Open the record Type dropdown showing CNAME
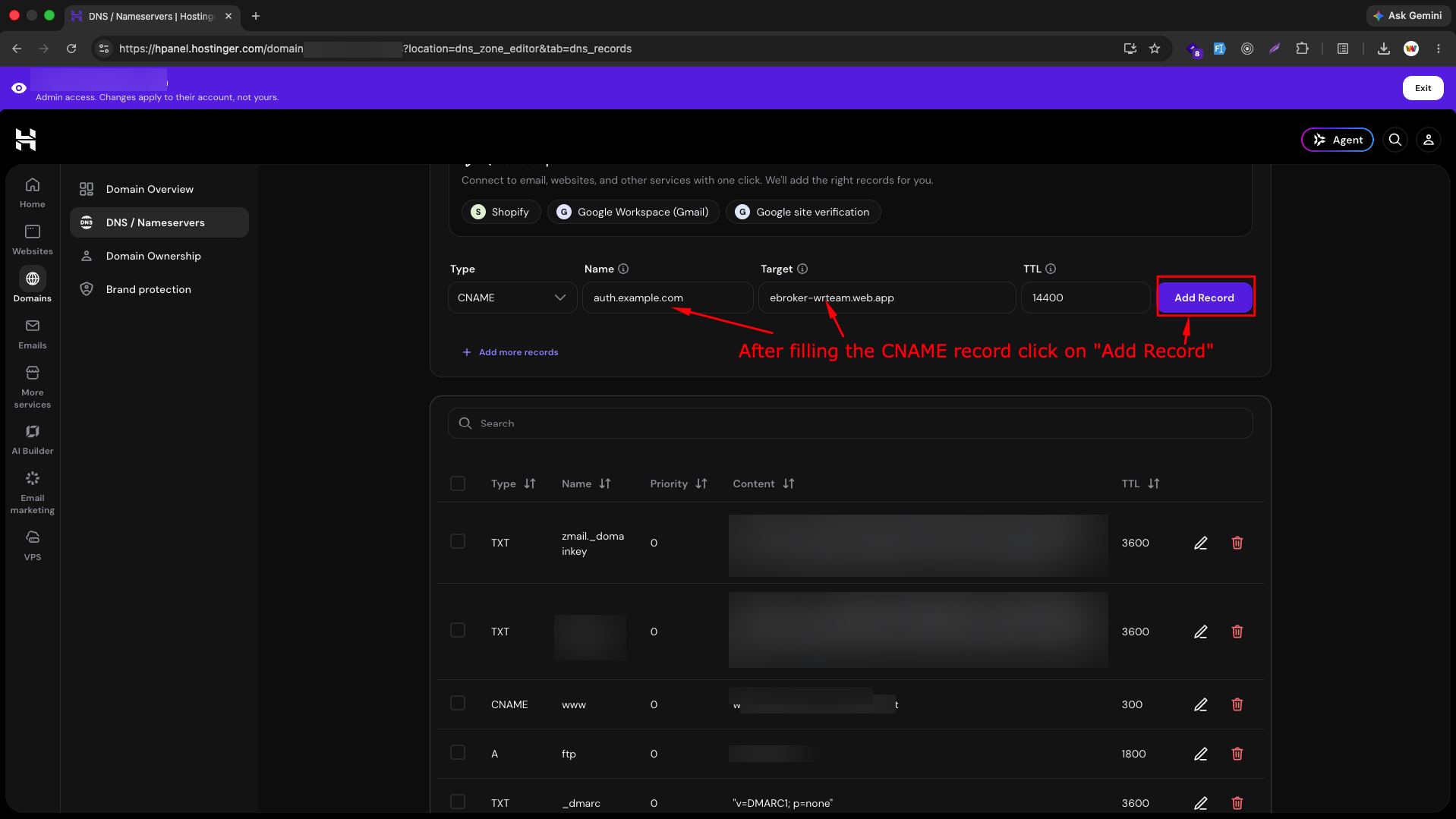The image size is (1456, 819). point(512,298)
